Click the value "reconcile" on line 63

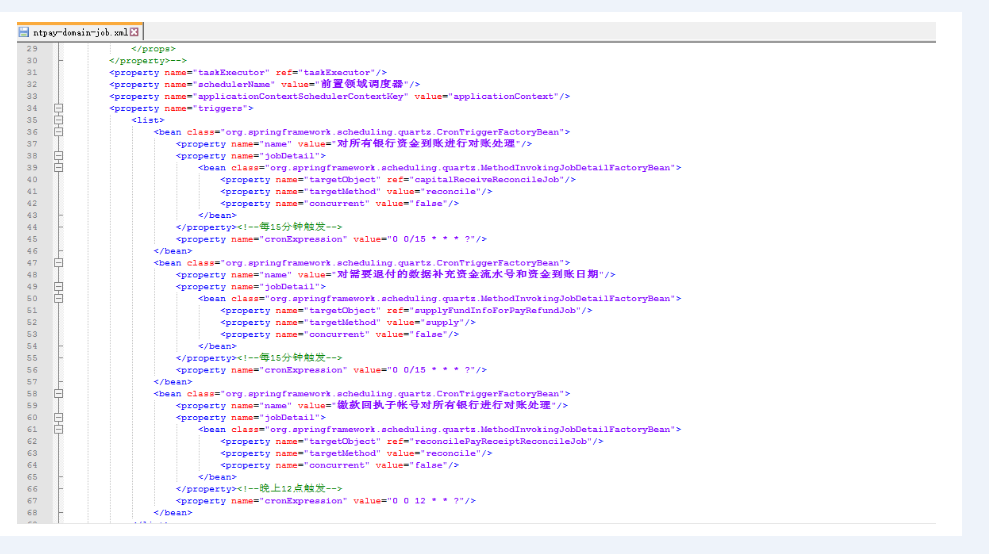[x=451, y=454]
